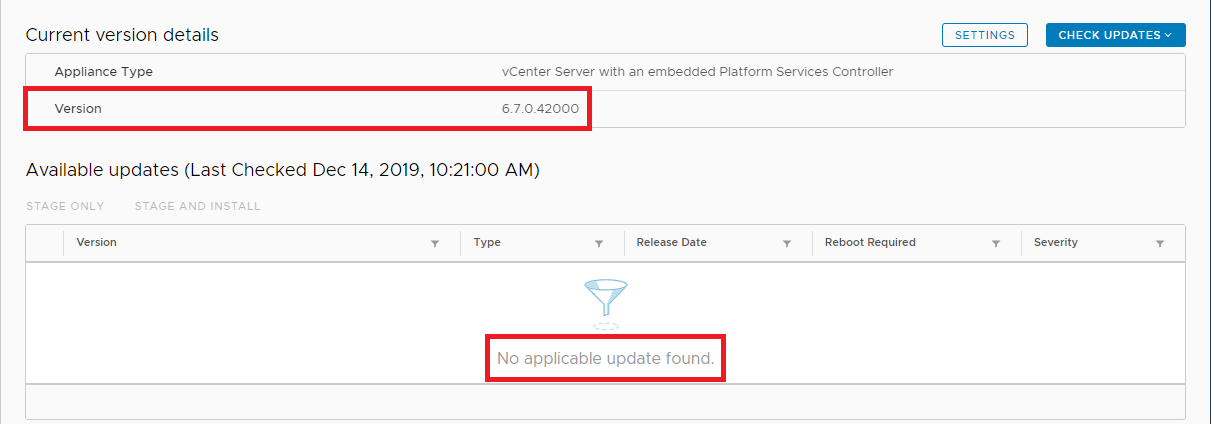
Task: Sort by Reboot Required column header
Action: tap(870, 242)
